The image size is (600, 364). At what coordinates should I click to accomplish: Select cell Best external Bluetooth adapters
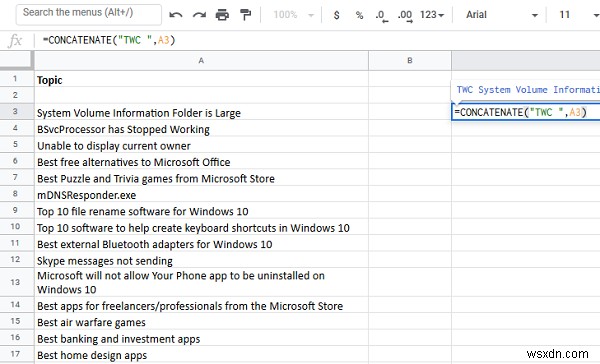201,243
